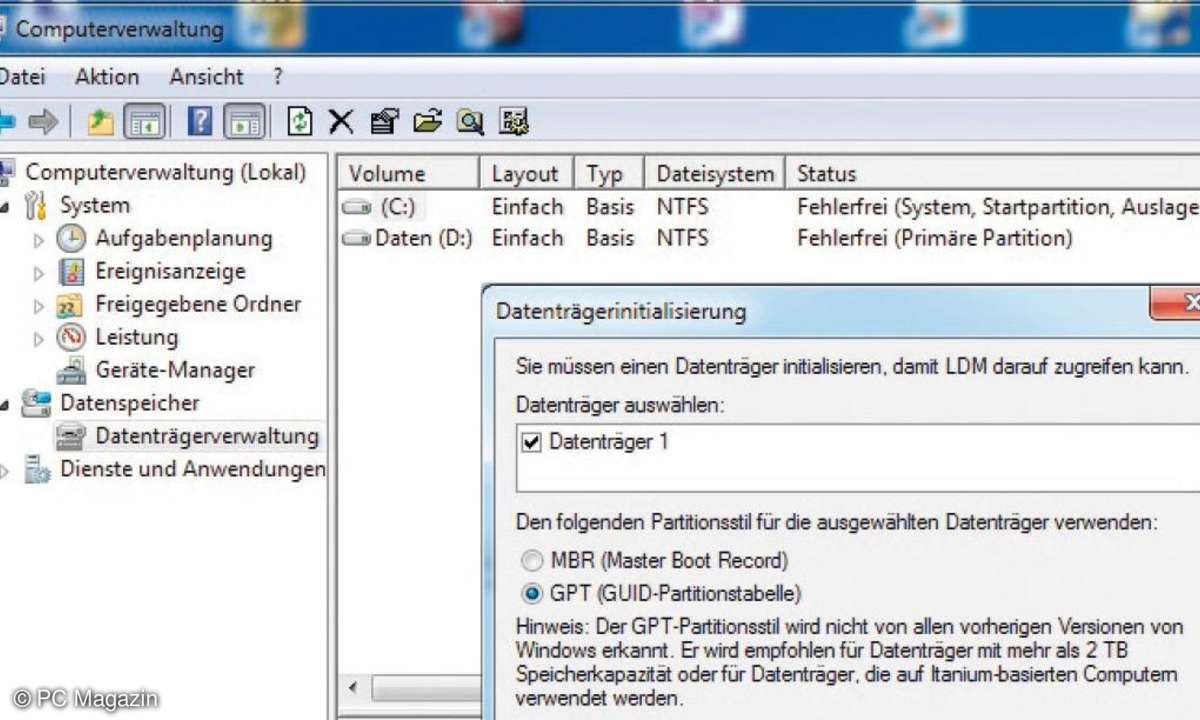Select the Datenträgerverwaltung tree label
This screenshot has width=1200, height=720.
(x=207, y=436)
